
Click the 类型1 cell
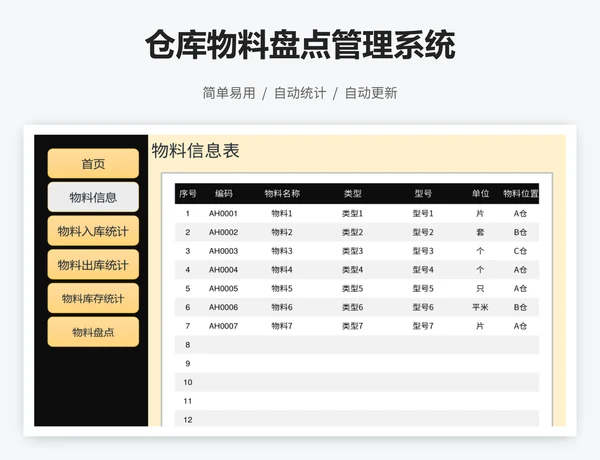[352, 214]
